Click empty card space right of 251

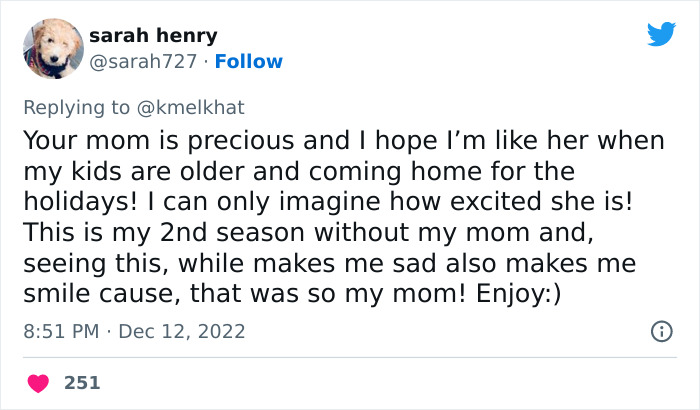[400, 382]
